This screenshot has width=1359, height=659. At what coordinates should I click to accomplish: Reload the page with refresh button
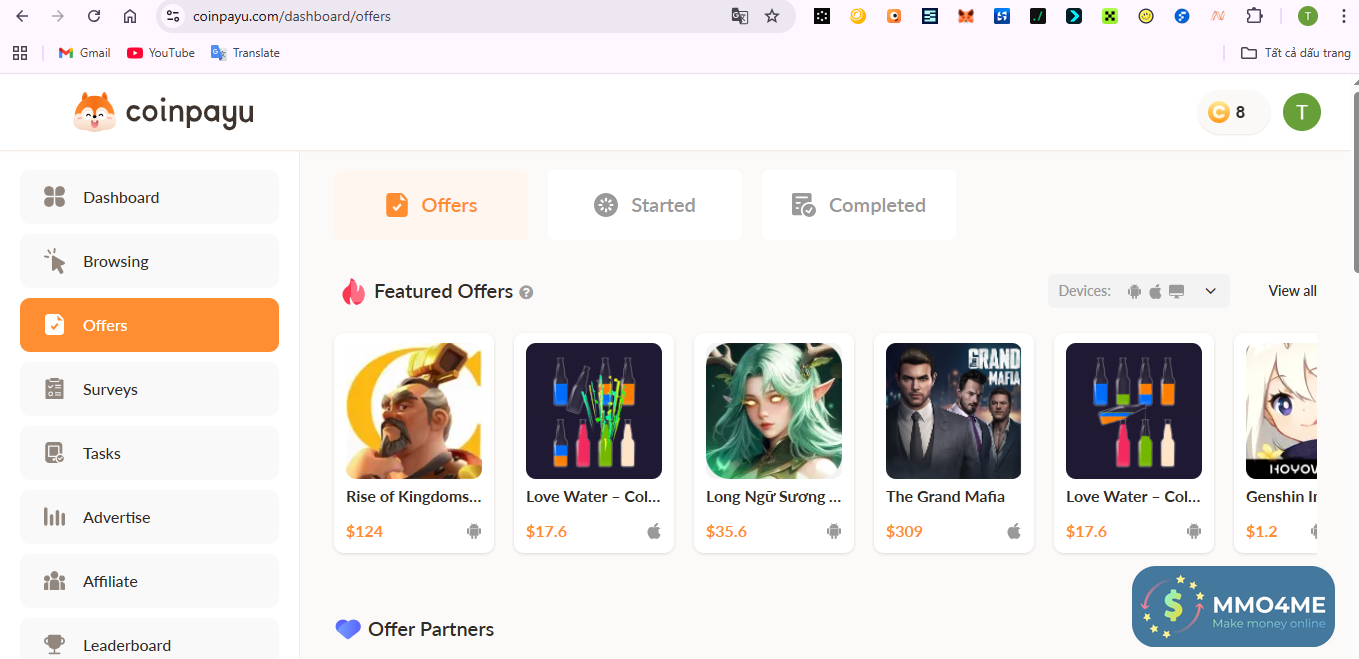coord(94,16)
